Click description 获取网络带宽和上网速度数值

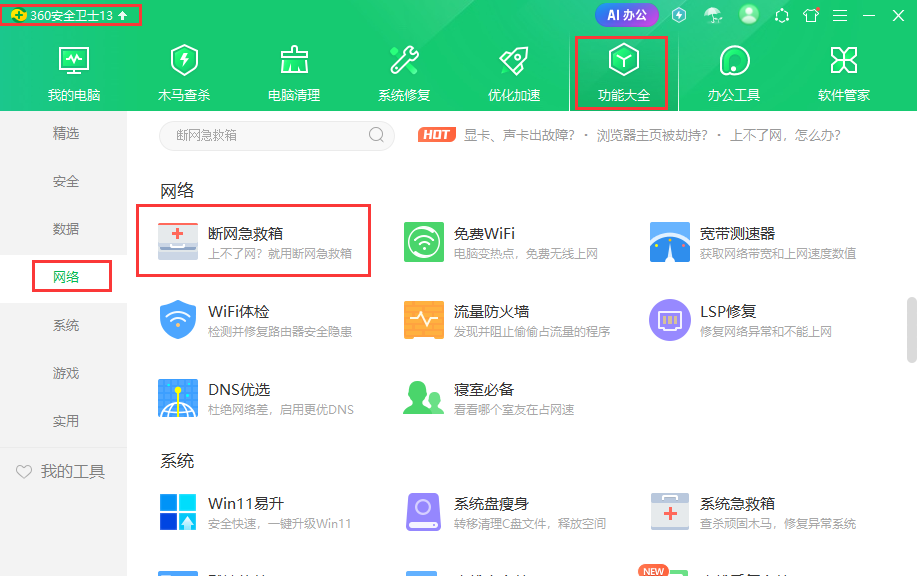point(778,254)
